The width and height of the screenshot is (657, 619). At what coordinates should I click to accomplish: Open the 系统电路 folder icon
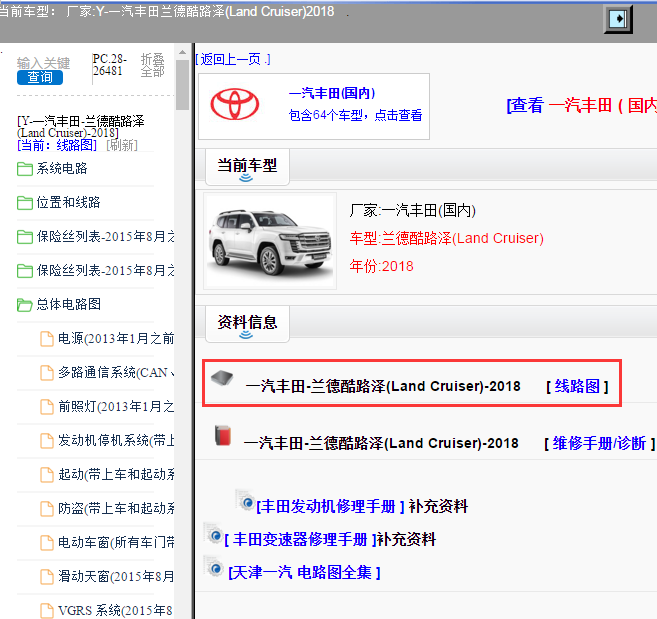tap(25, 169)
